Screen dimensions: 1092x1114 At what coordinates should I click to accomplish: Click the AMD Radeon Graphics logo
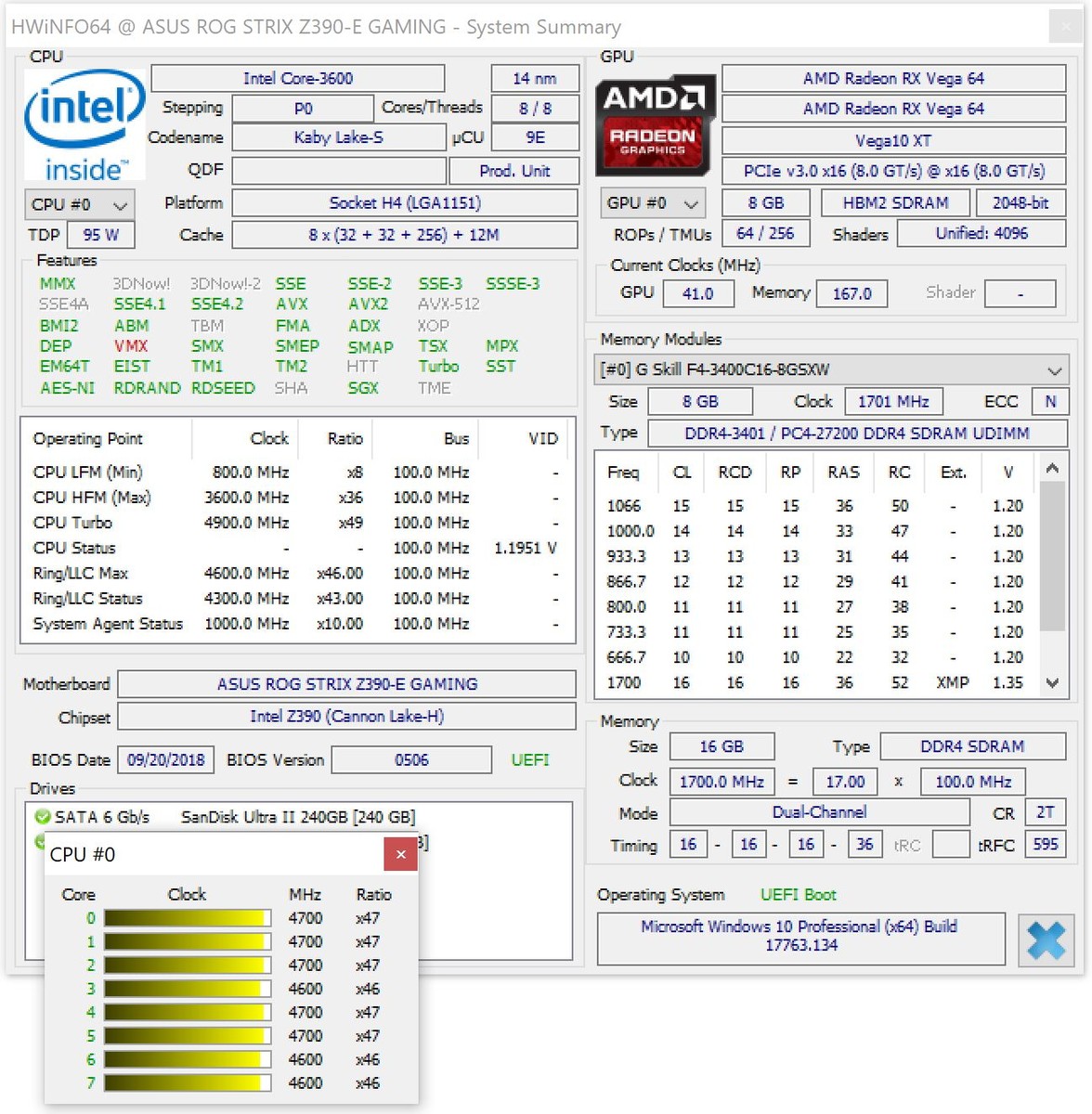656,125
